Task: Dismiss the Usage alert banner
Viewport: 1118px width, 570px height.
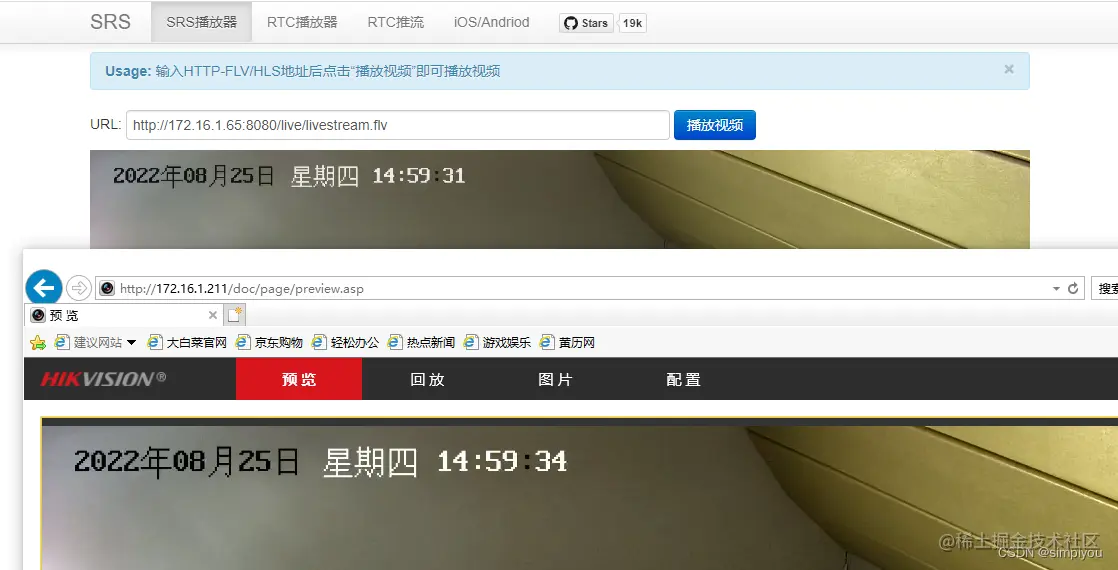Action: [1009, 69]
